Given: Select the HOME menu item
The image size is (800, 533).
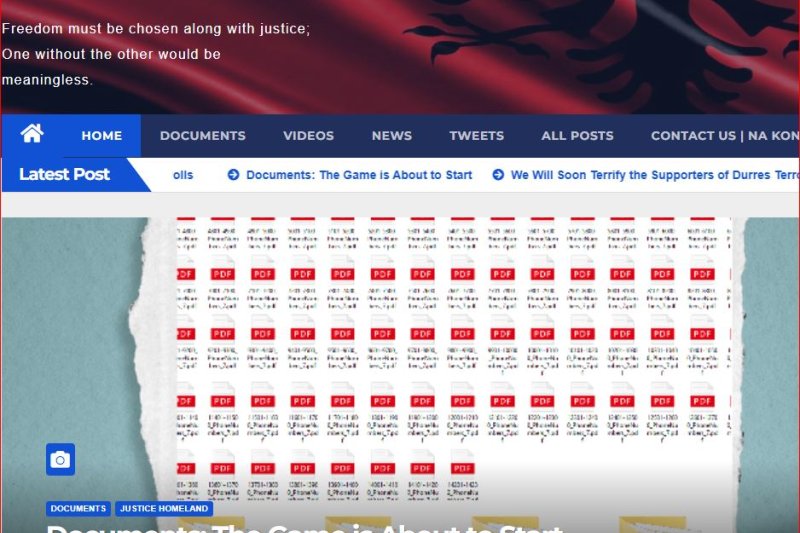Looking at the screenshot, I should 101,136.
